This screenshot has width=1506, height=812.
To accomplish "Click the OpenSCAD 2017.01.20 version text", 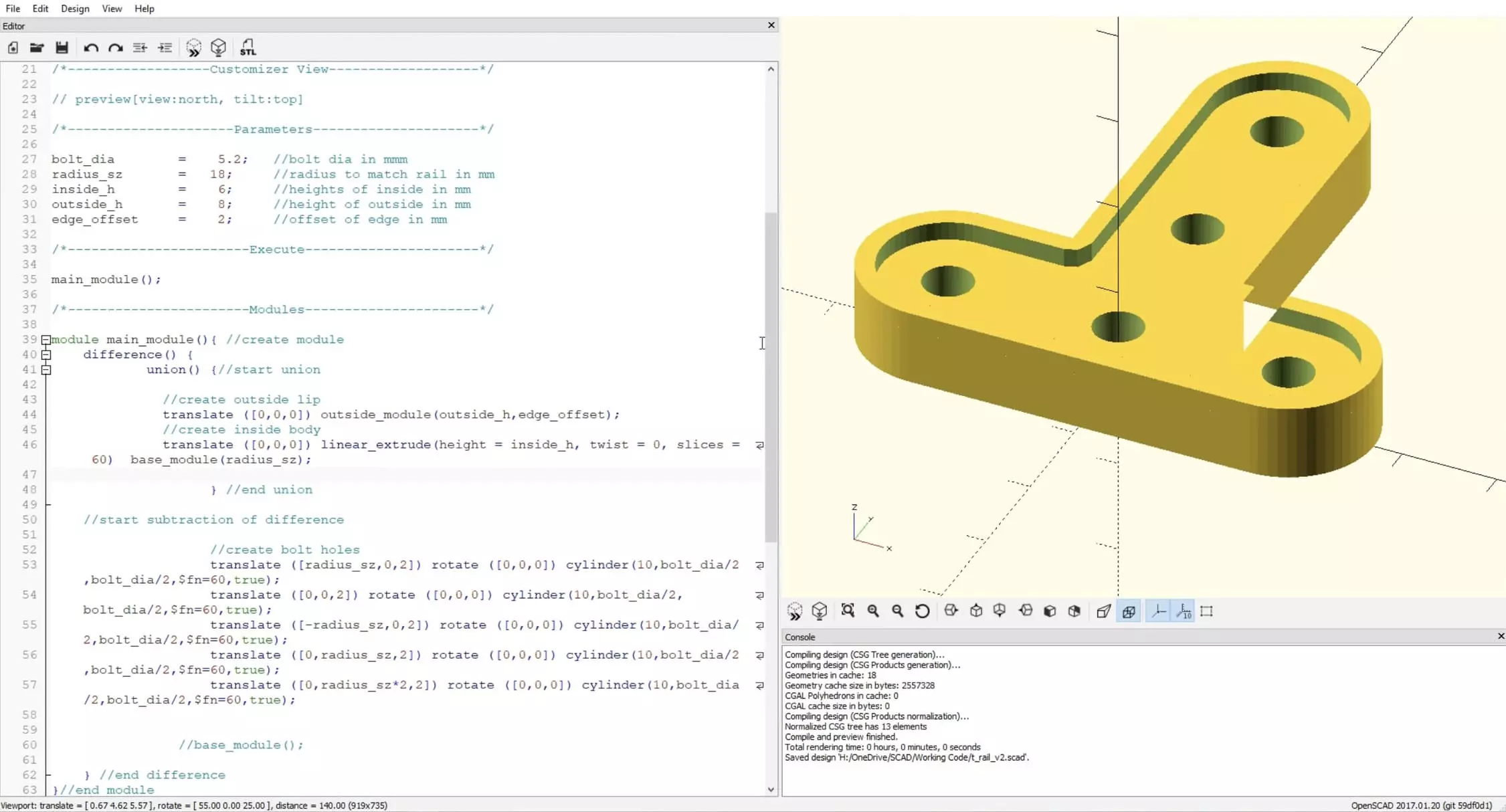I will tap(1421, 805).
